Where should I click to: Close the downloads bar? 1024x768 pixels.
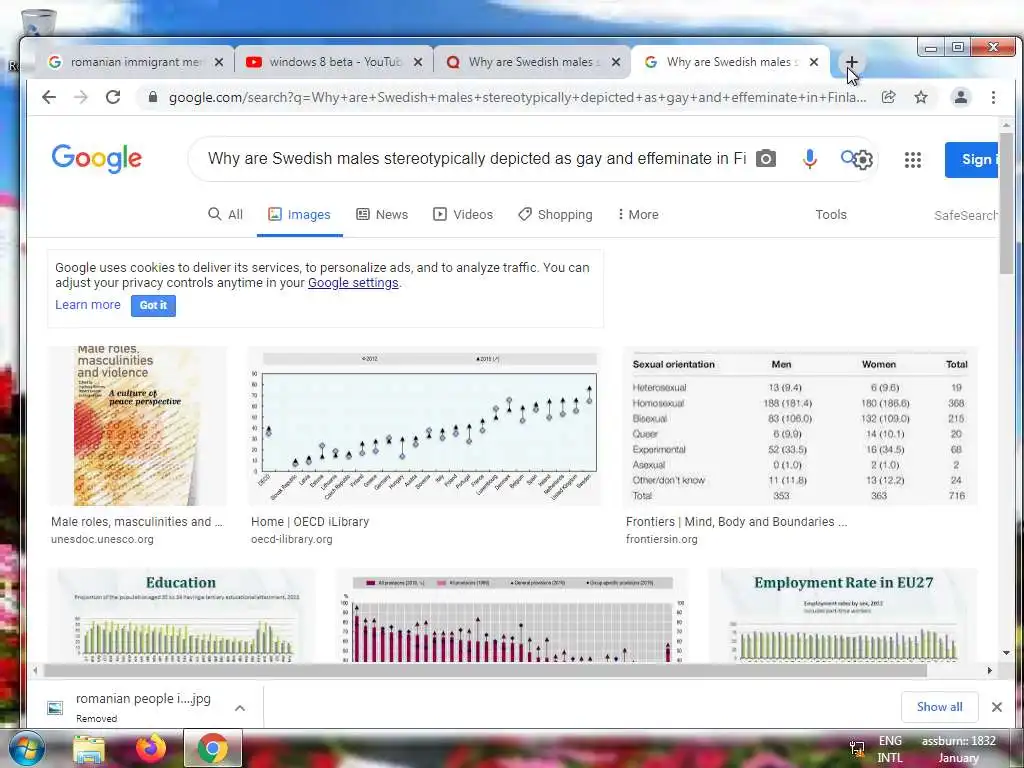point(997,707)
